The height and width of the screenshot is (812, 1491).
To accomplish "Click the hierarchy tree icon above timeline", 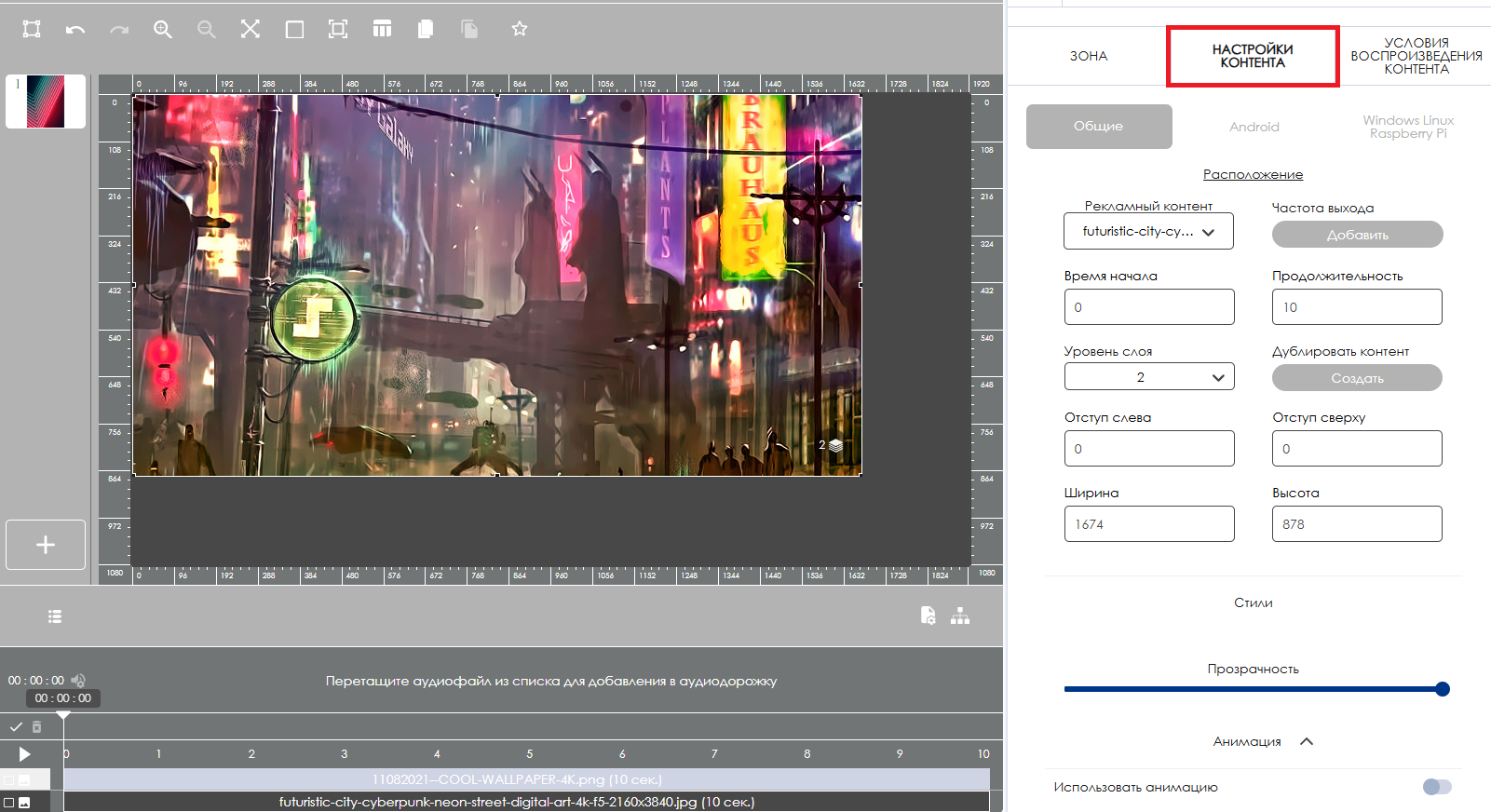I will tap(960, 616).
